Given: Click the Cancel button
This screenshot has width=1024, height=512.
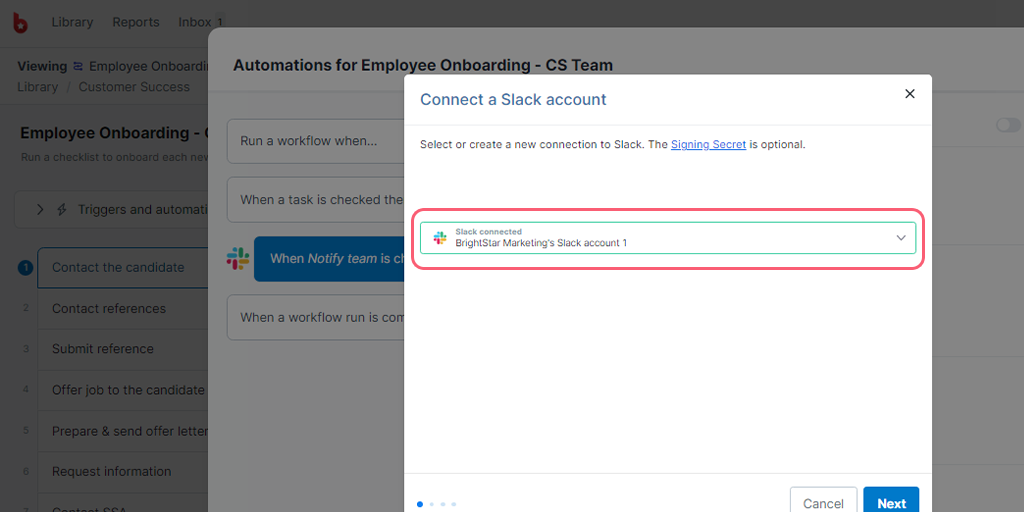Looking at the screenshot, I should point(823,502).
